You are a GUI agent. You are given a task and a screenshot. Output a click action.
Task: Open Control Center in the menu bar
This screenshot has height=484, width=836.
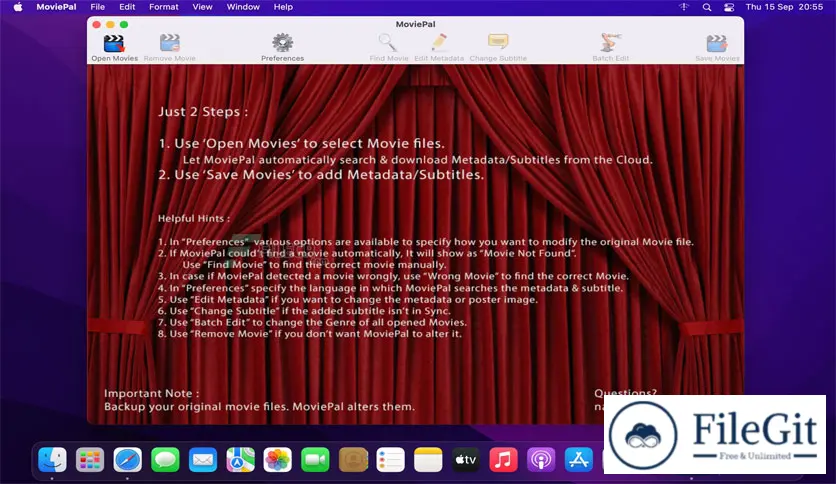729,7
